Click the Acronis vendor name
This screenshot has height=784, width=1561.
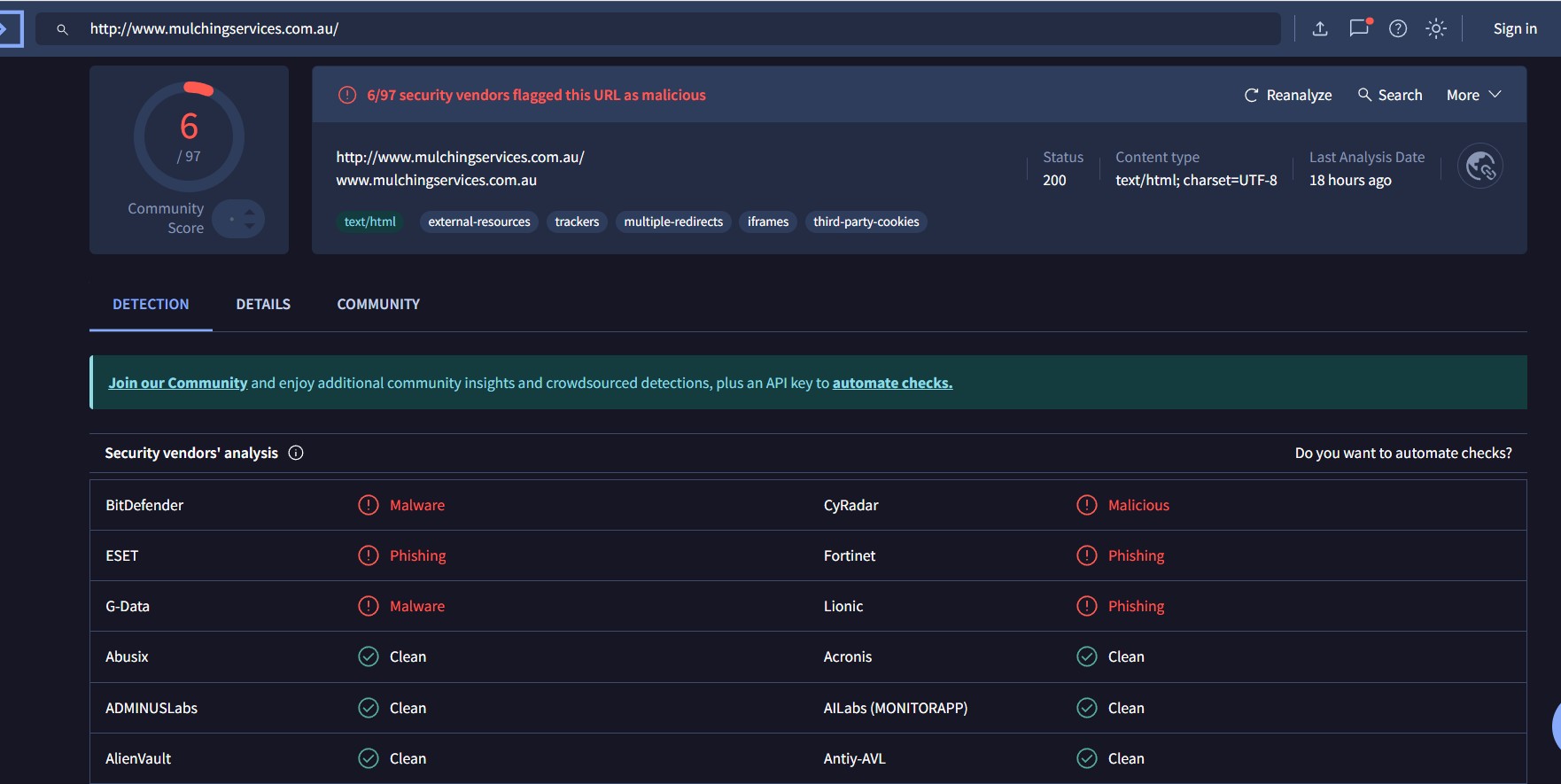[x=848, y=656]
